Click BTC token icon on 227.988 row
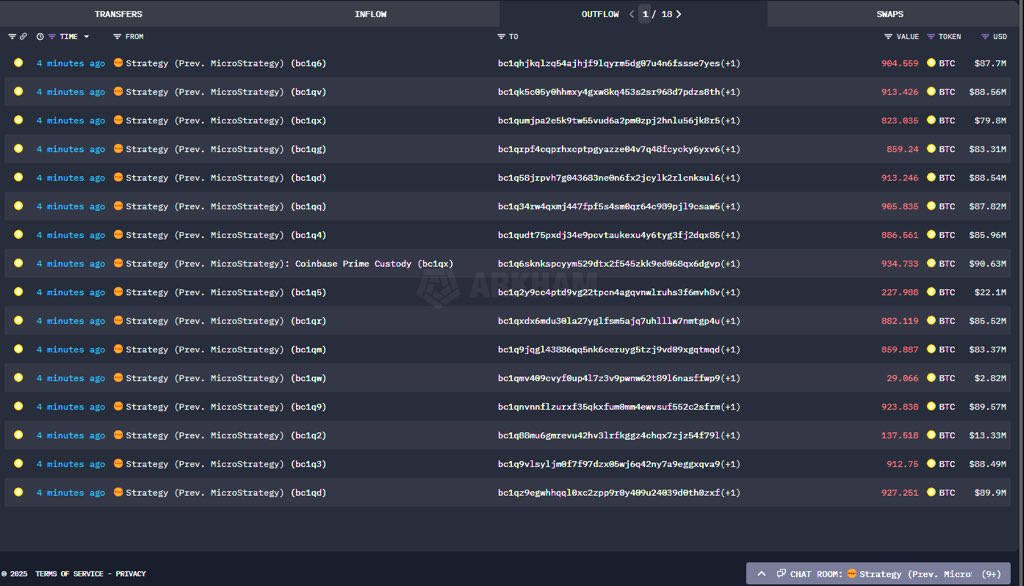Screen dimensions: 1024x586 [931, 292]
